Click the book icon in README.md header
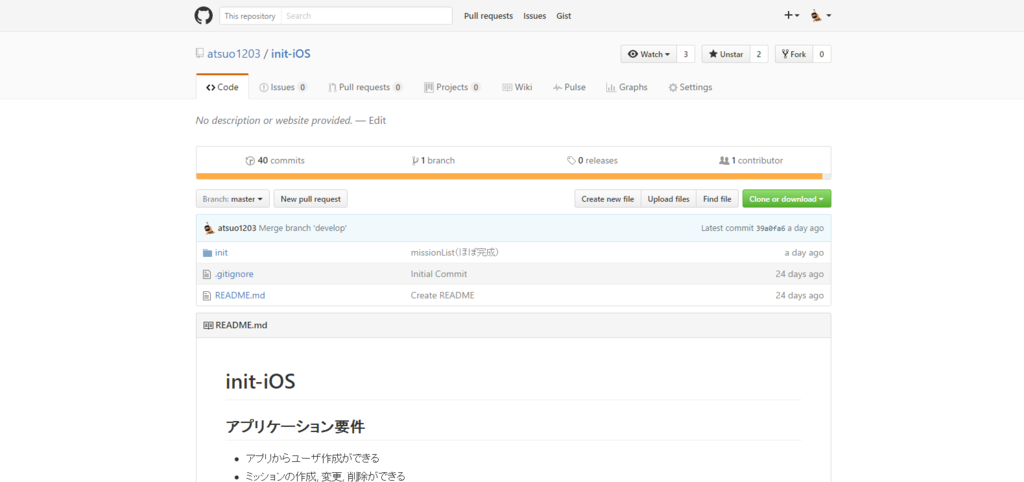 pos(208,325)
